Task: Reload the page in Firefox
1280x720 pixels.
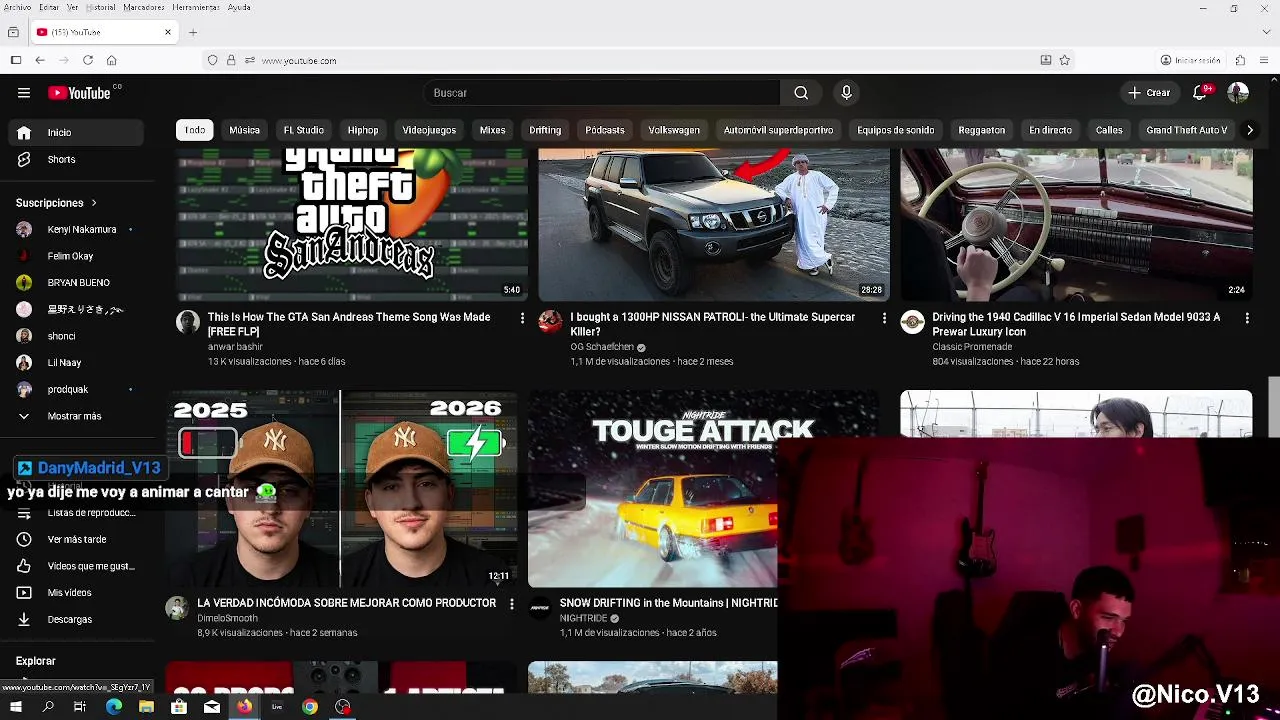Action: click(x=88, y=60)
